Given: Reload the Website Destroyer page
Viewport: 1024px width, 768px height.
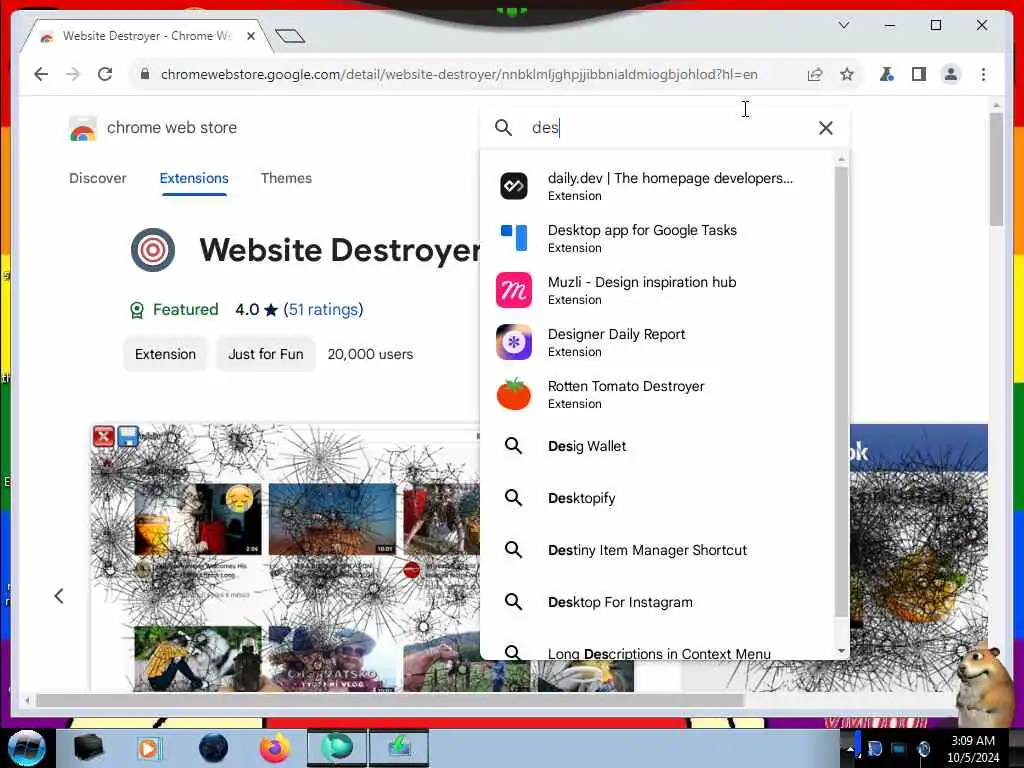Looking at the screenshot, I should point(105,74).
